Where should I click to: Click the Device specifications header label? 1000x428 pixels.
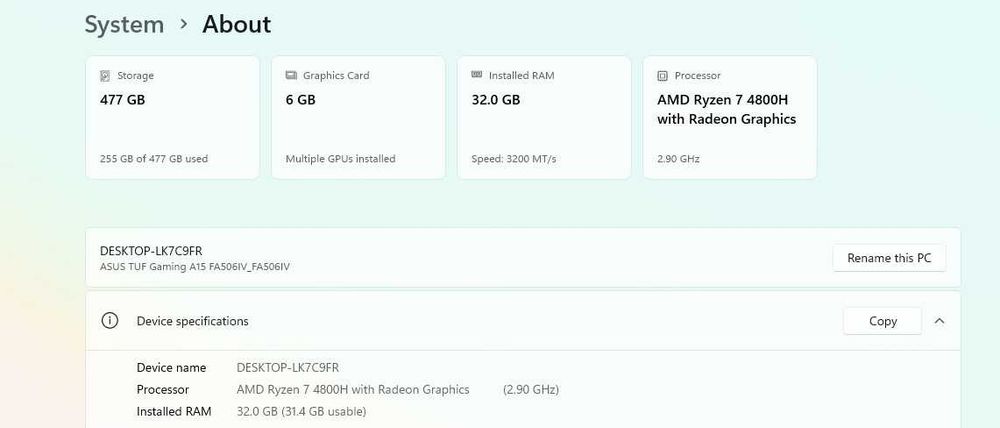pos(192,321)
